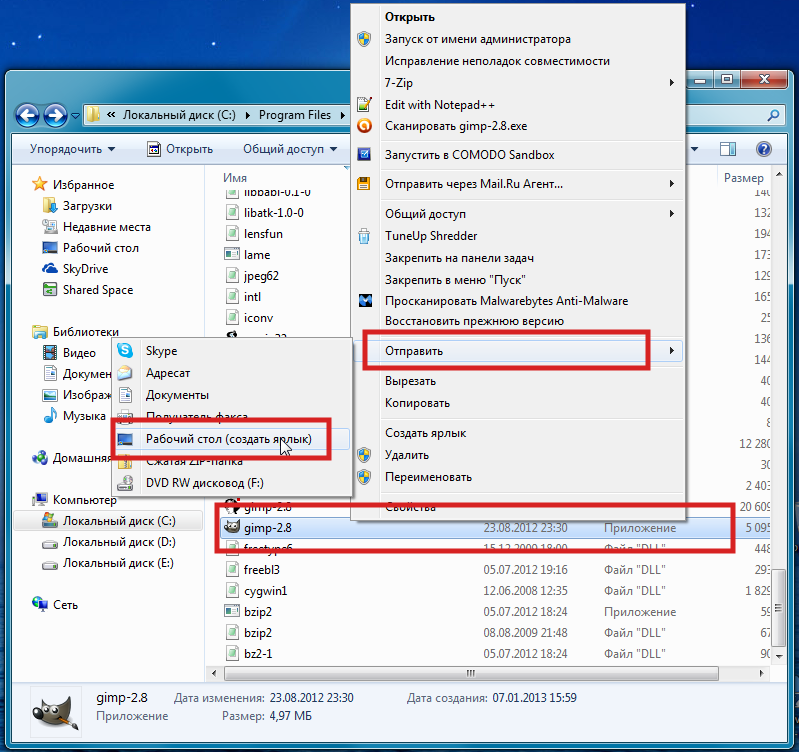
Task: Click the Имя column header
Action: coord(235,178)
